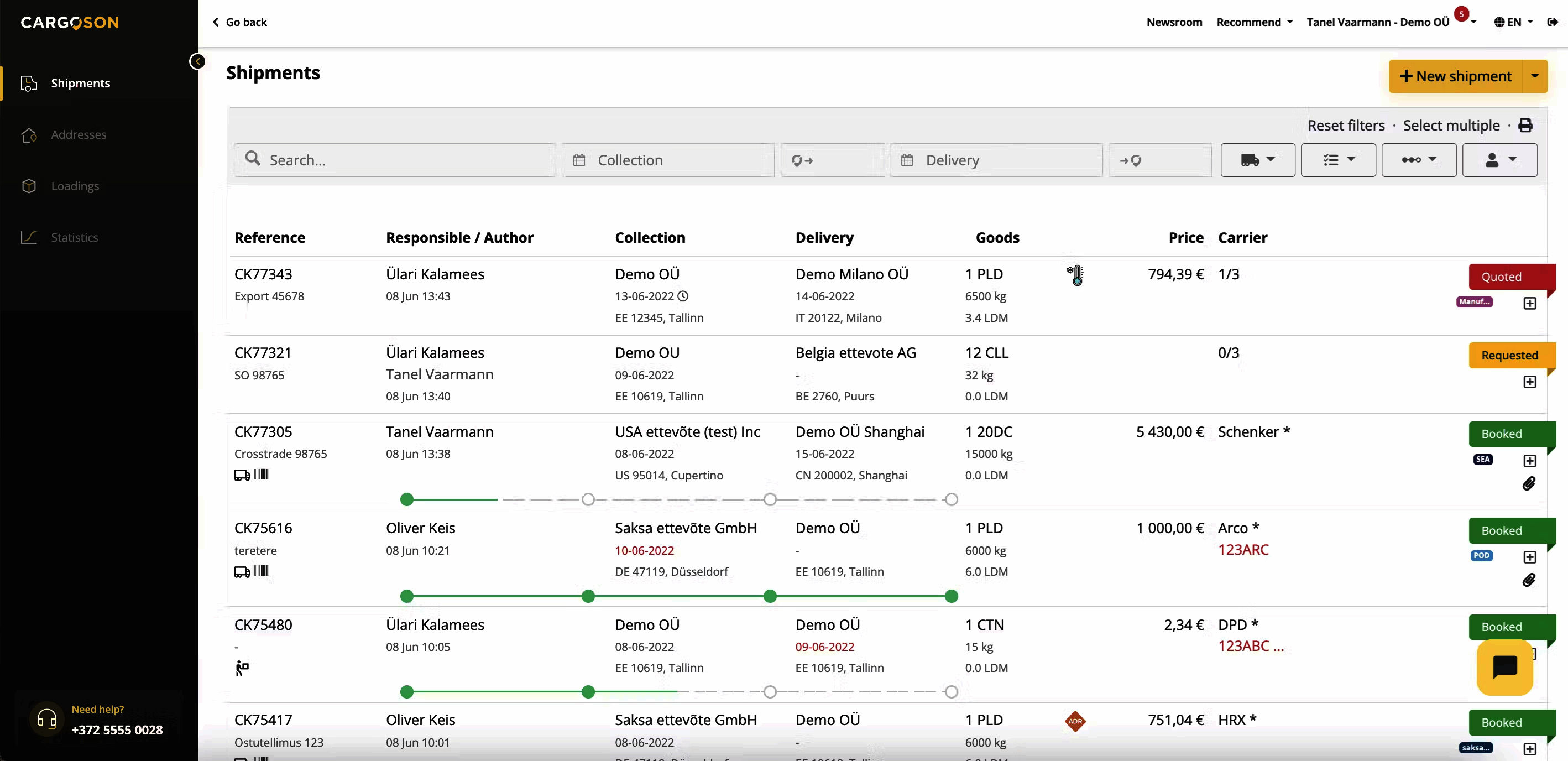Image resolution: width=1568 pixels, height=761 pixels.
Task: Open the EN language dropdown
Action: tap(1514, 22)
